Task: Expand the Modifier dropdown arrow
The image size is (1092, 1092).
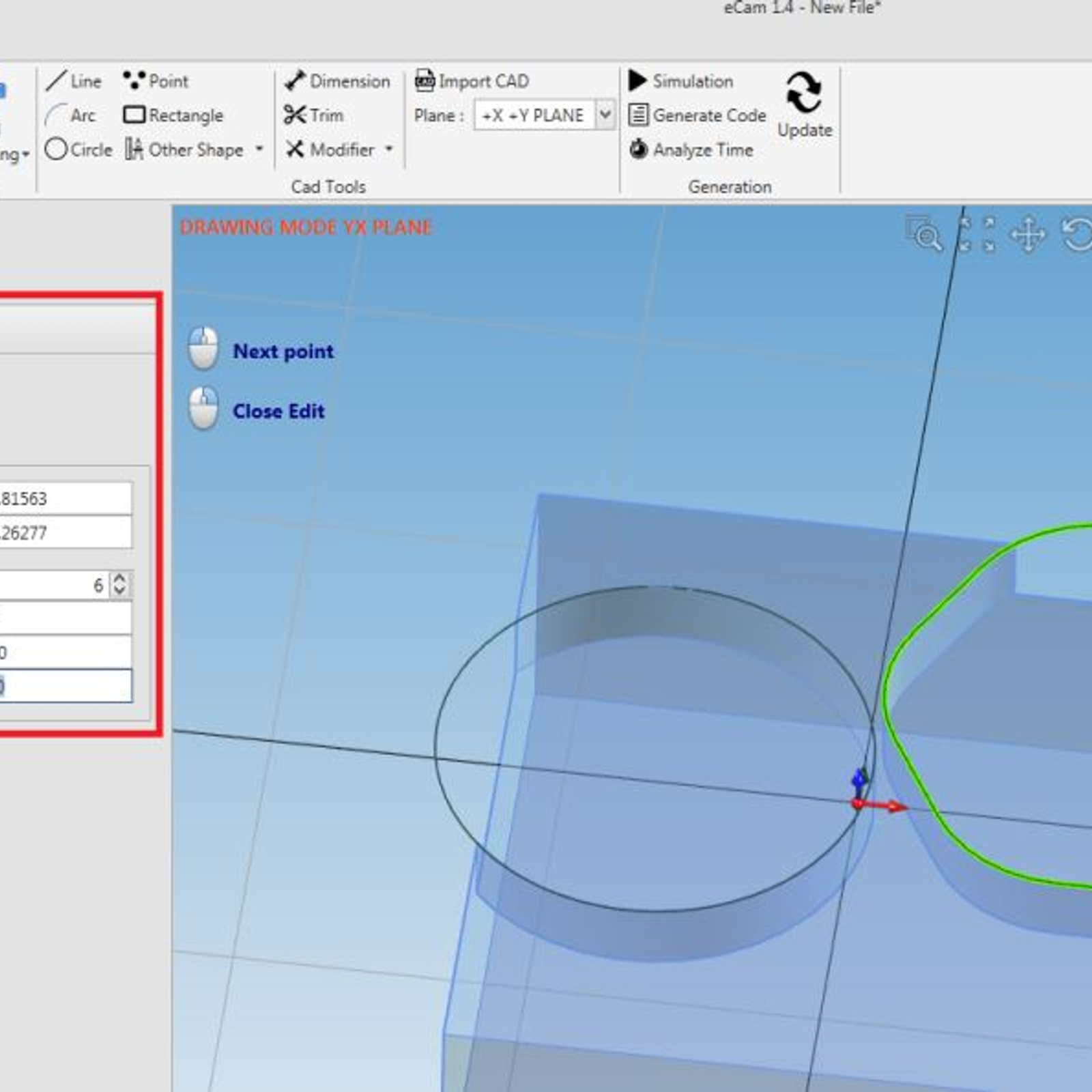Action: coord(389,149)
